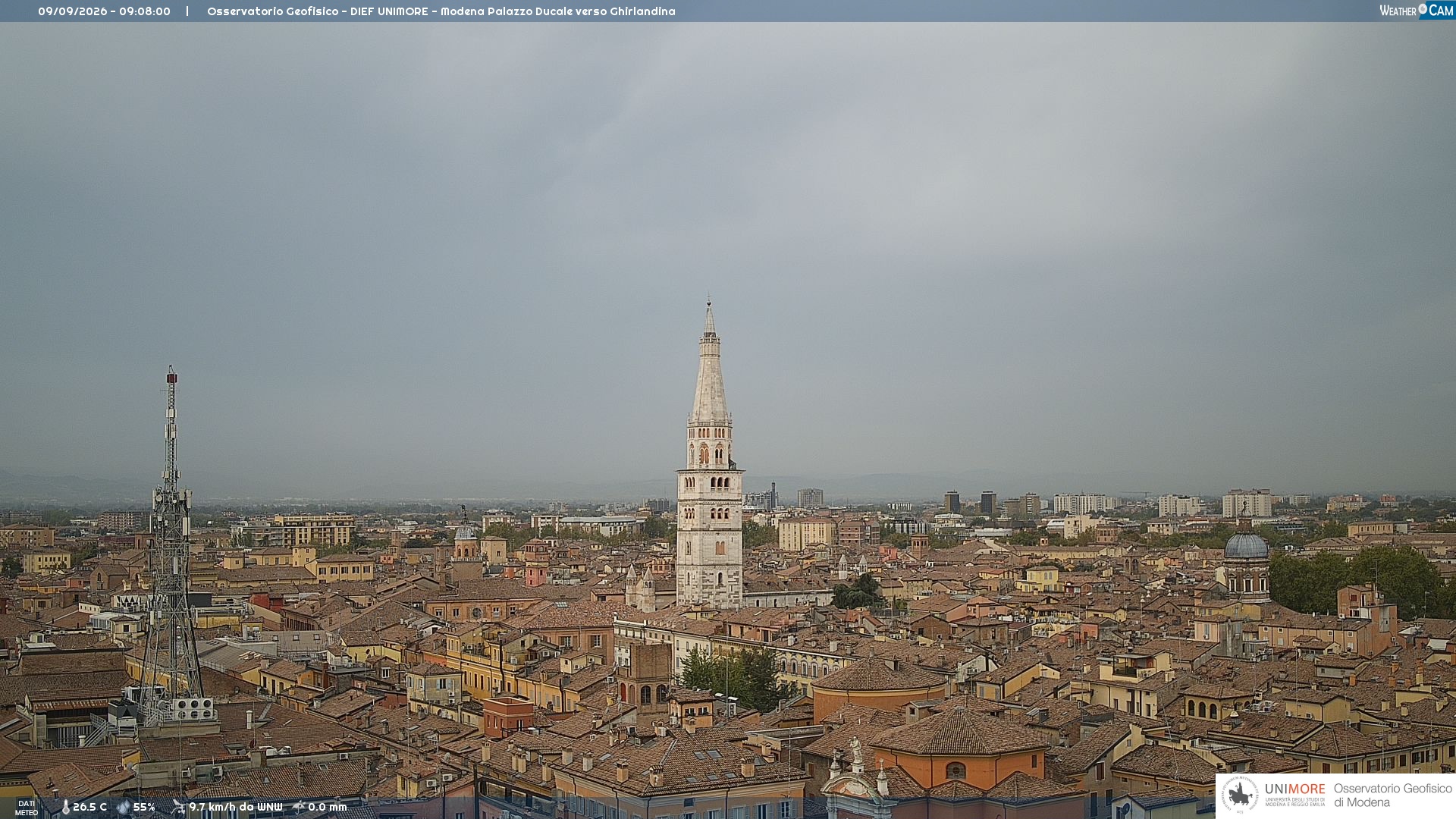Viewport: 1456px width, 819px height.
Task: Click the red-tipped telecommunications tower
Action: (171, 546)
